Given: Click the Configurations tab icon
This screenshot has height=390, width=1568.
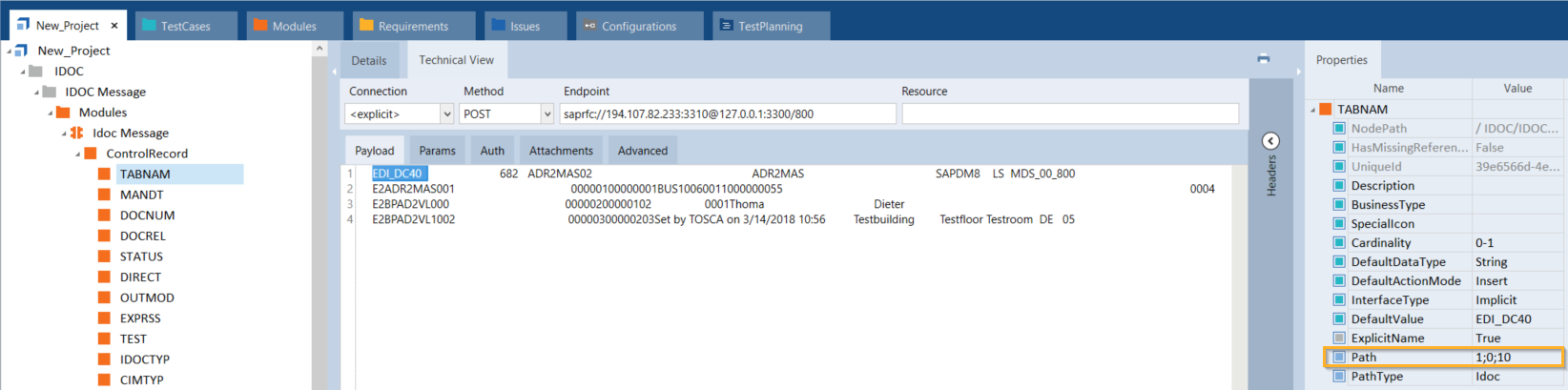Looking at the screenshot, I should pos(589,26).
